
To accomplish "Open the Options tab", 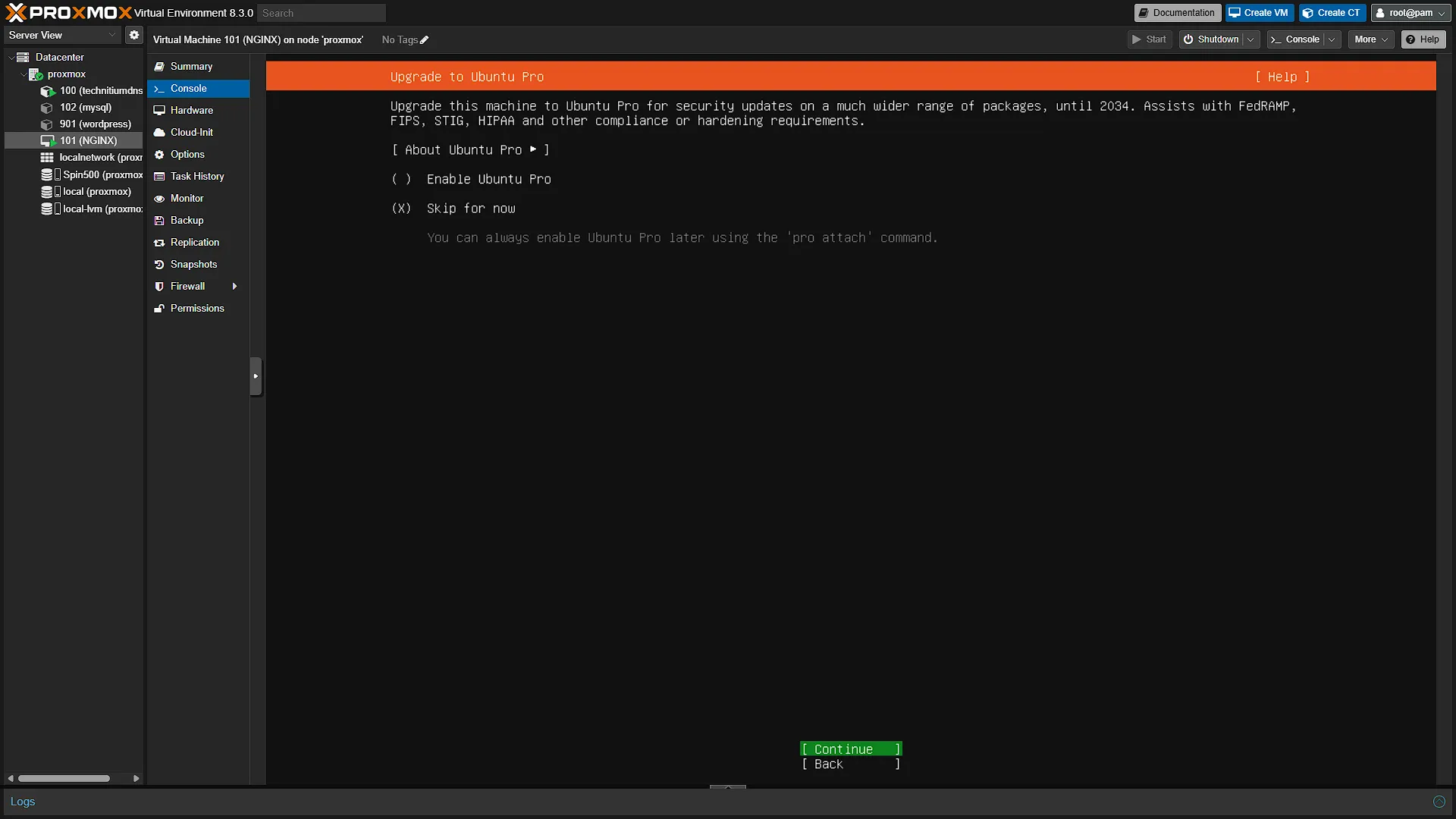I will tap(198, 154).
